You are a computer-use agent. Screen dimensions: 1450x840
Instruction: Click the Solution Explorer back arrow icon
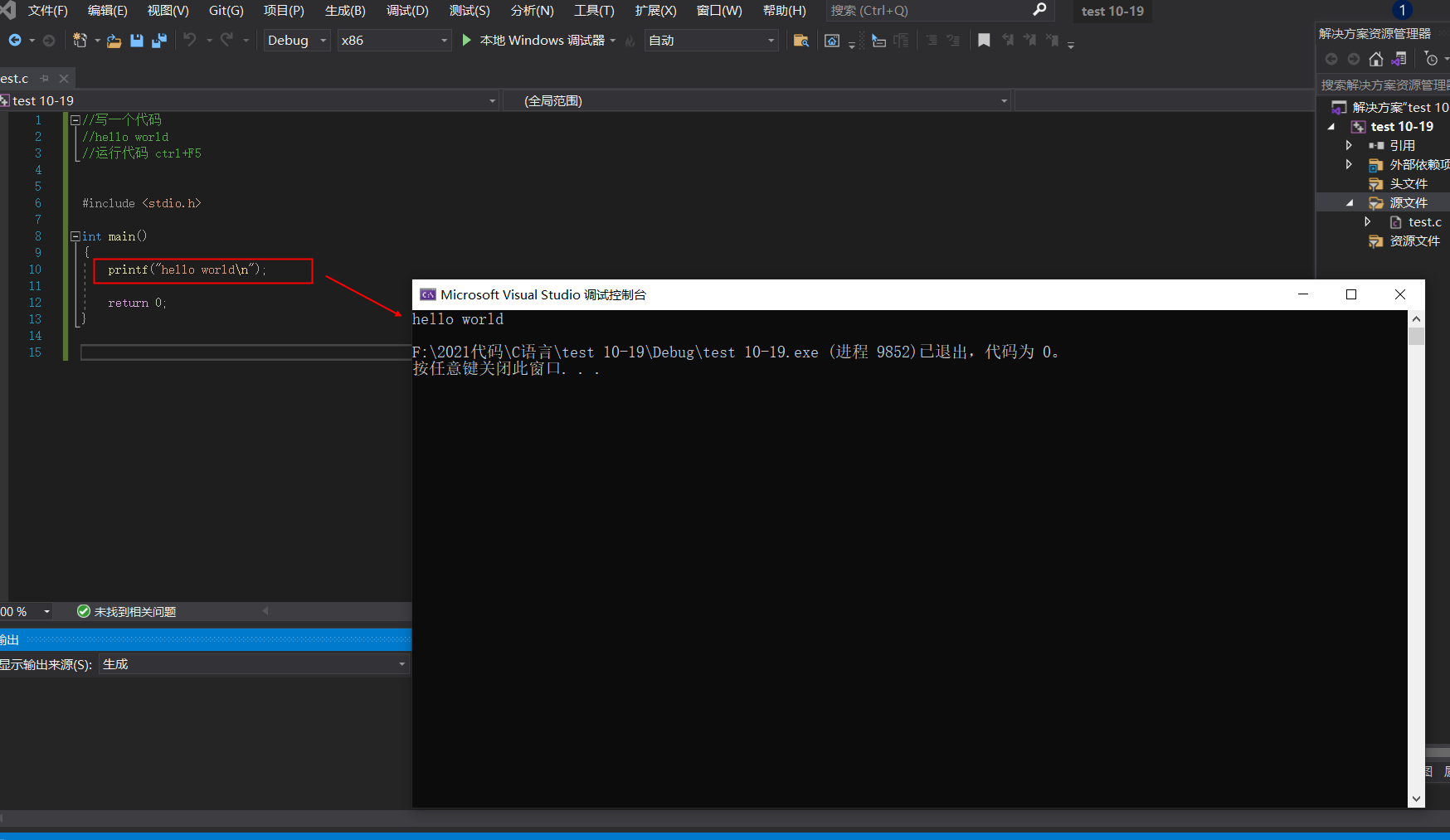click(x=1331, y=59)
